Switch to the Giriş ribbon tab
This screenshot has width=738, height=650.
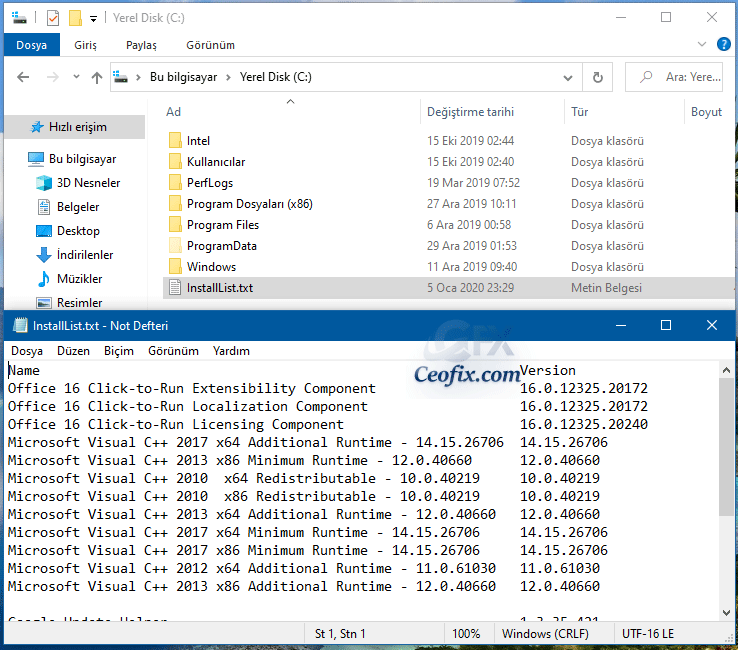[x=85, y=45]
